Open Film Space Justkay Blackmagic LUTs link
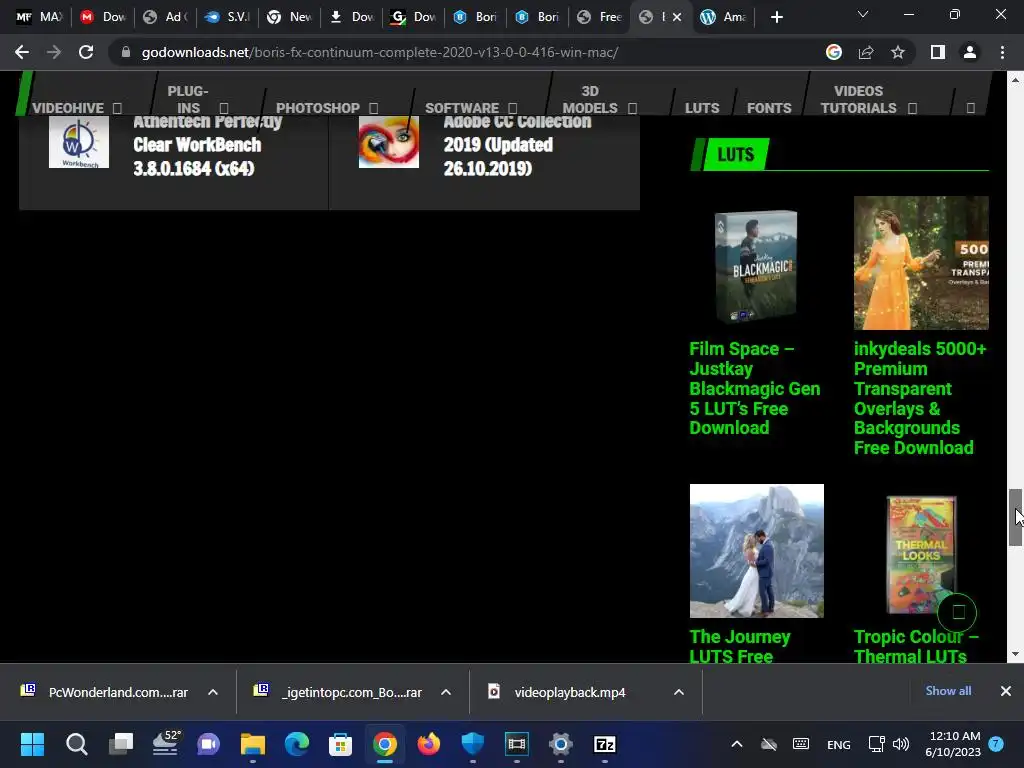The height and width of the screenshot is (768, 1024). (754, 389)
